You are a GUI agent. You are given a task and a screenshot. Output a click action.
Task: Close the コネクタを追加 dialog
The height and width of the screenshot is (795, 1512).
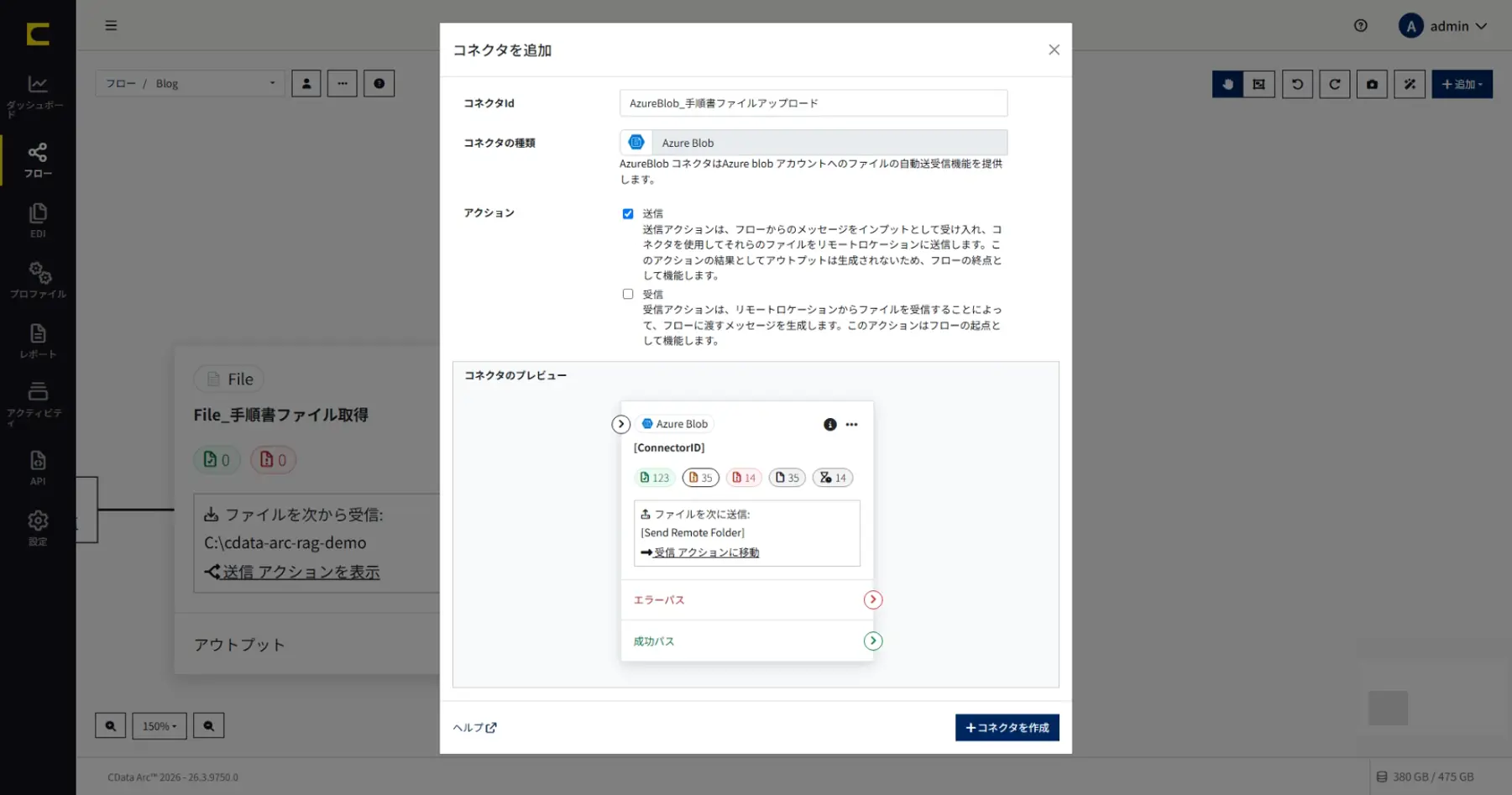pyautogui.click(x=1054, y=50)
